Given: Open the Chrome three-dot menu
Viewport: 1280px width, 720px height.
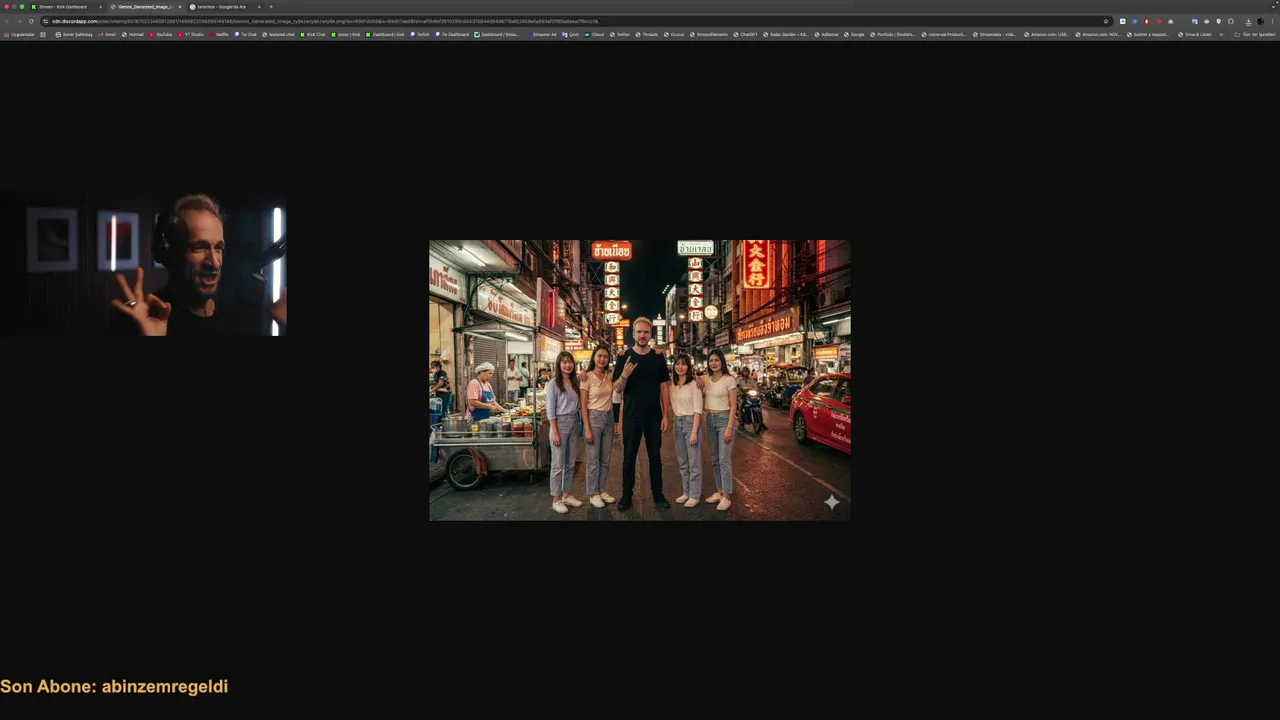Looking at the screenshot, I should (1272, 21).
